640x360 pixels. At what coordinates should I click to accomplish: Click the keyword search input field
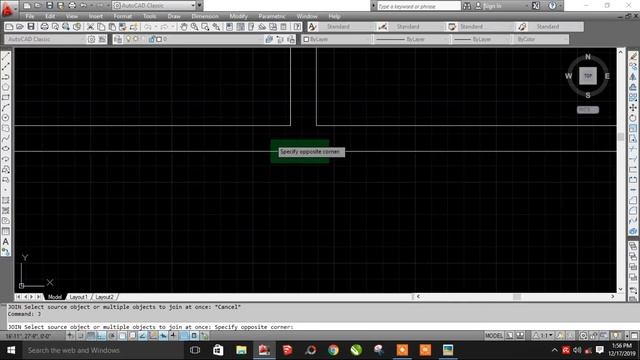[418, 6]
